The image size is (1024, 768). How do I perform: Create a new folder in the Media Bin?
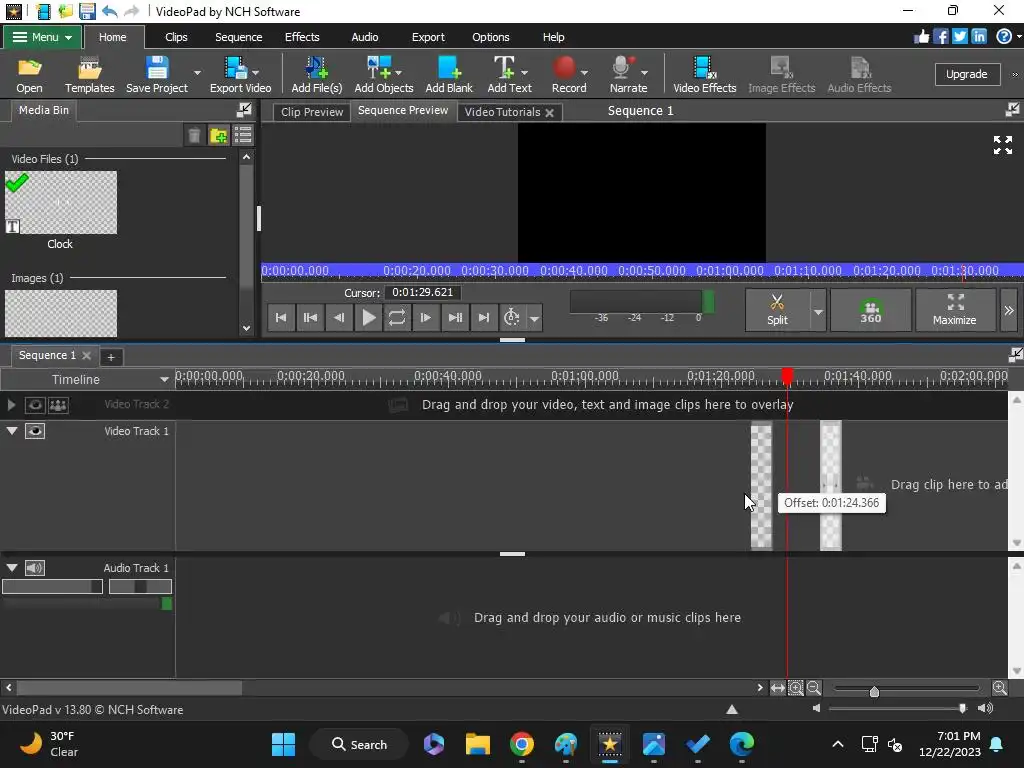pyautogui.click(x=218, y=135)
